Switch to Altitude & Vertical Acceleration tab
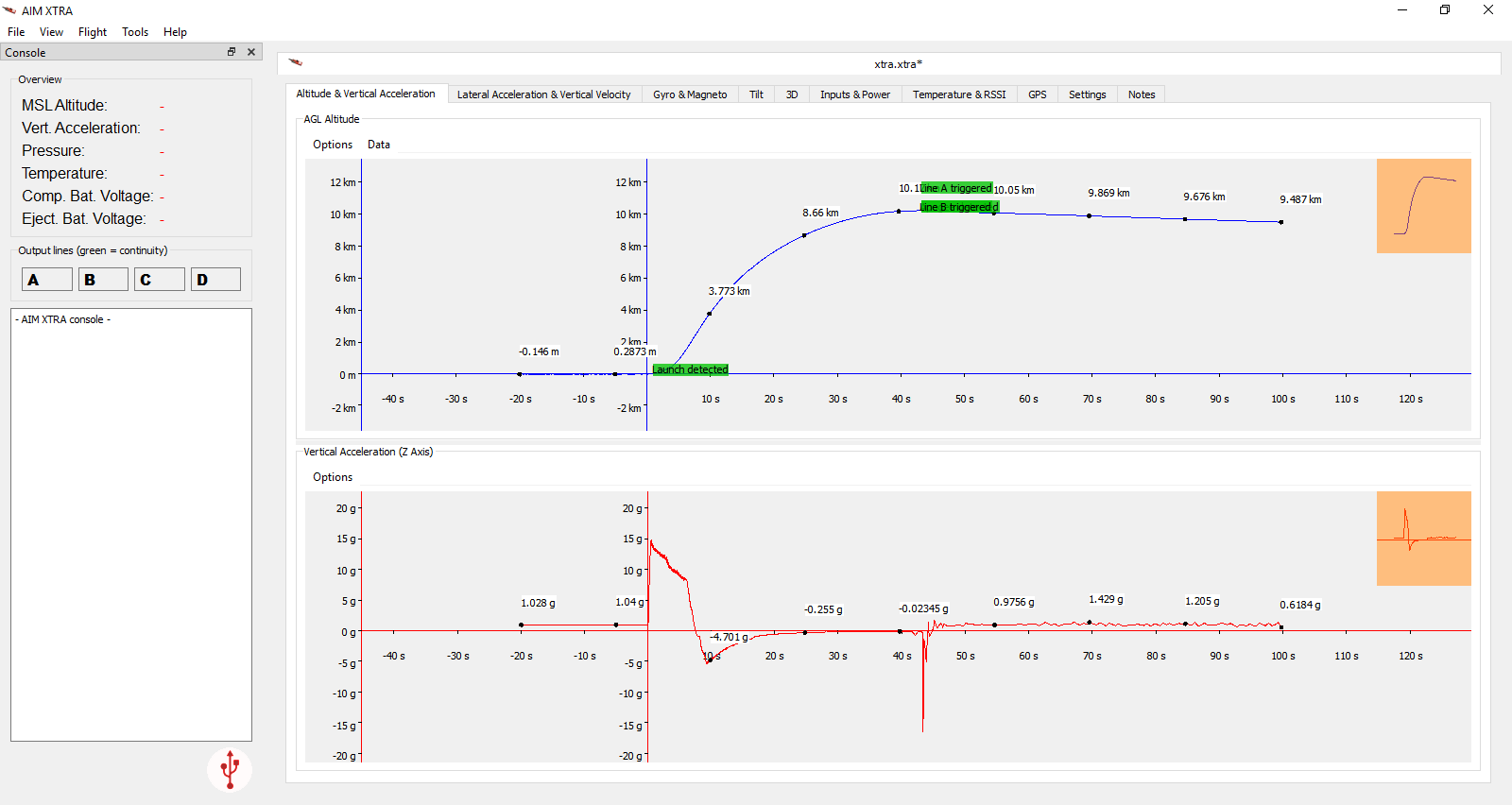Screen dimensions: 1512x805 [366, 94]
